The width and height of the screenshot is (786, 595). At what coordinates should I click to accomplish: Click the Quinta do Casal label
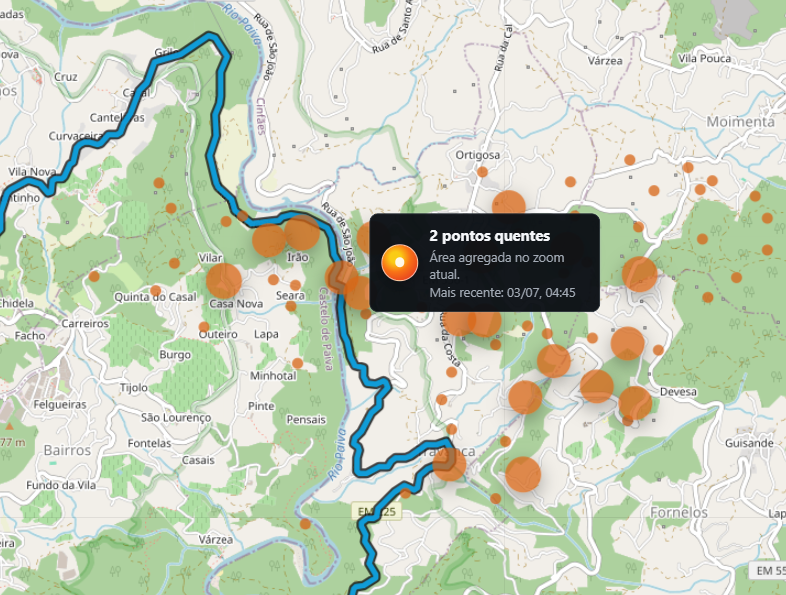(155, 297)
